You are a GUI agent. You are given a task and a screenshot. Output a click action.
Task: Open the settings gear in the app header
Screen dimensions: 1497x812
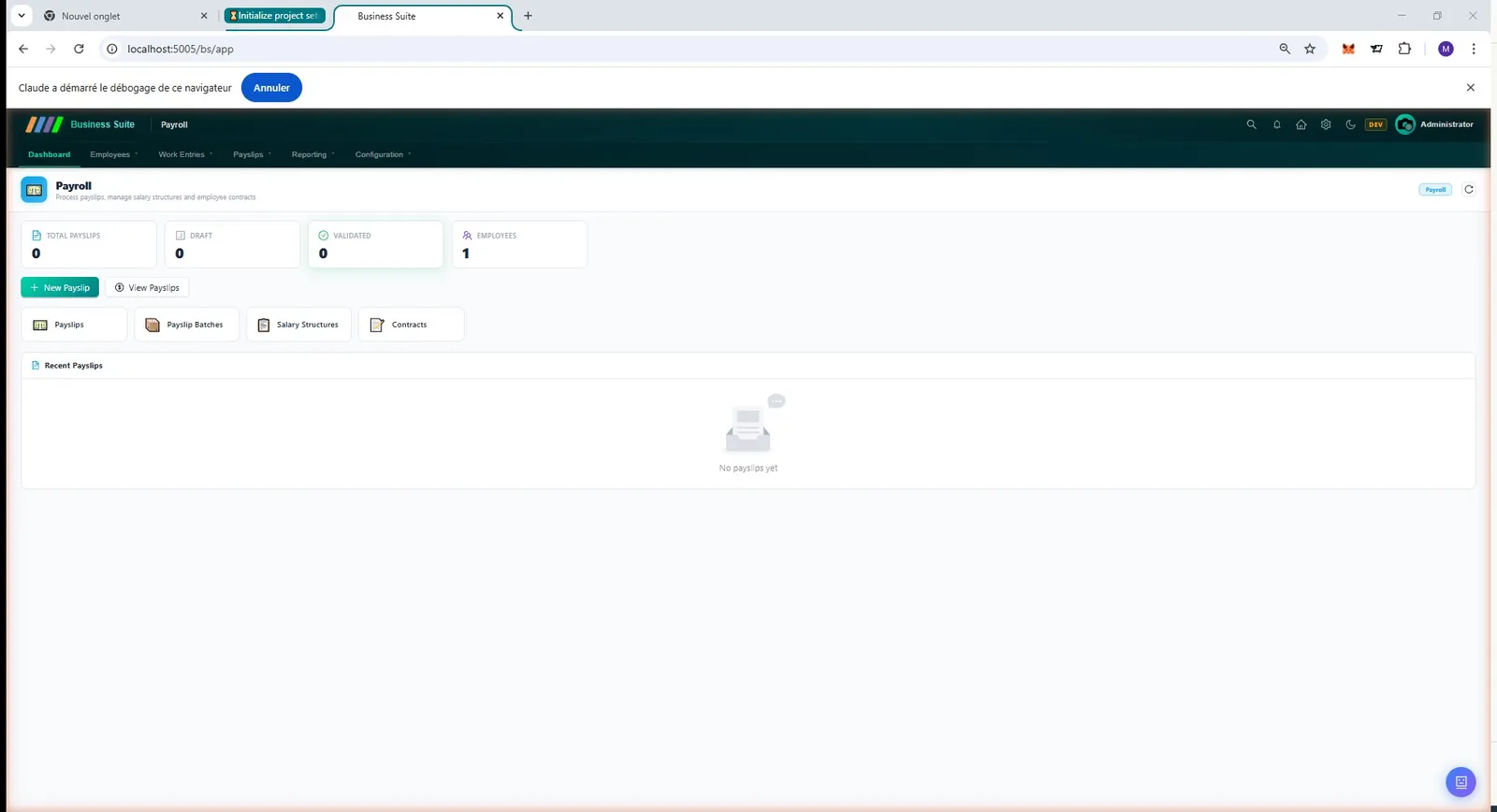(1326, 124)
